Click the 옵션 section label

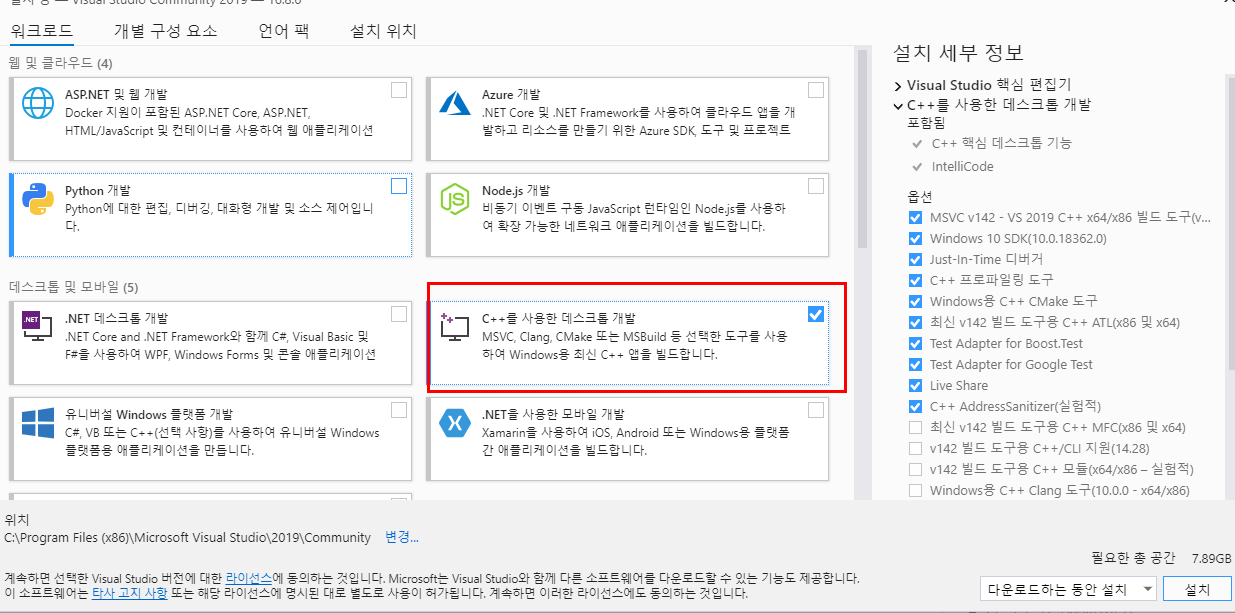(919, 196)
